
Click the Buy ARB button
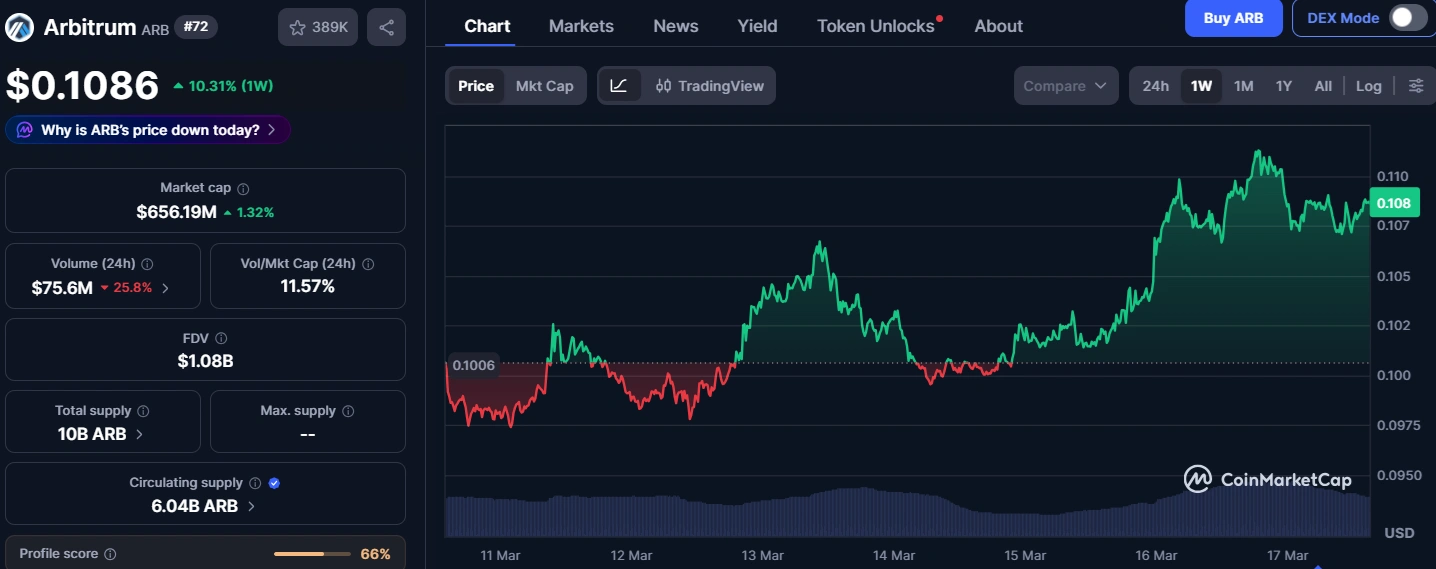[x=1233, y=18]
